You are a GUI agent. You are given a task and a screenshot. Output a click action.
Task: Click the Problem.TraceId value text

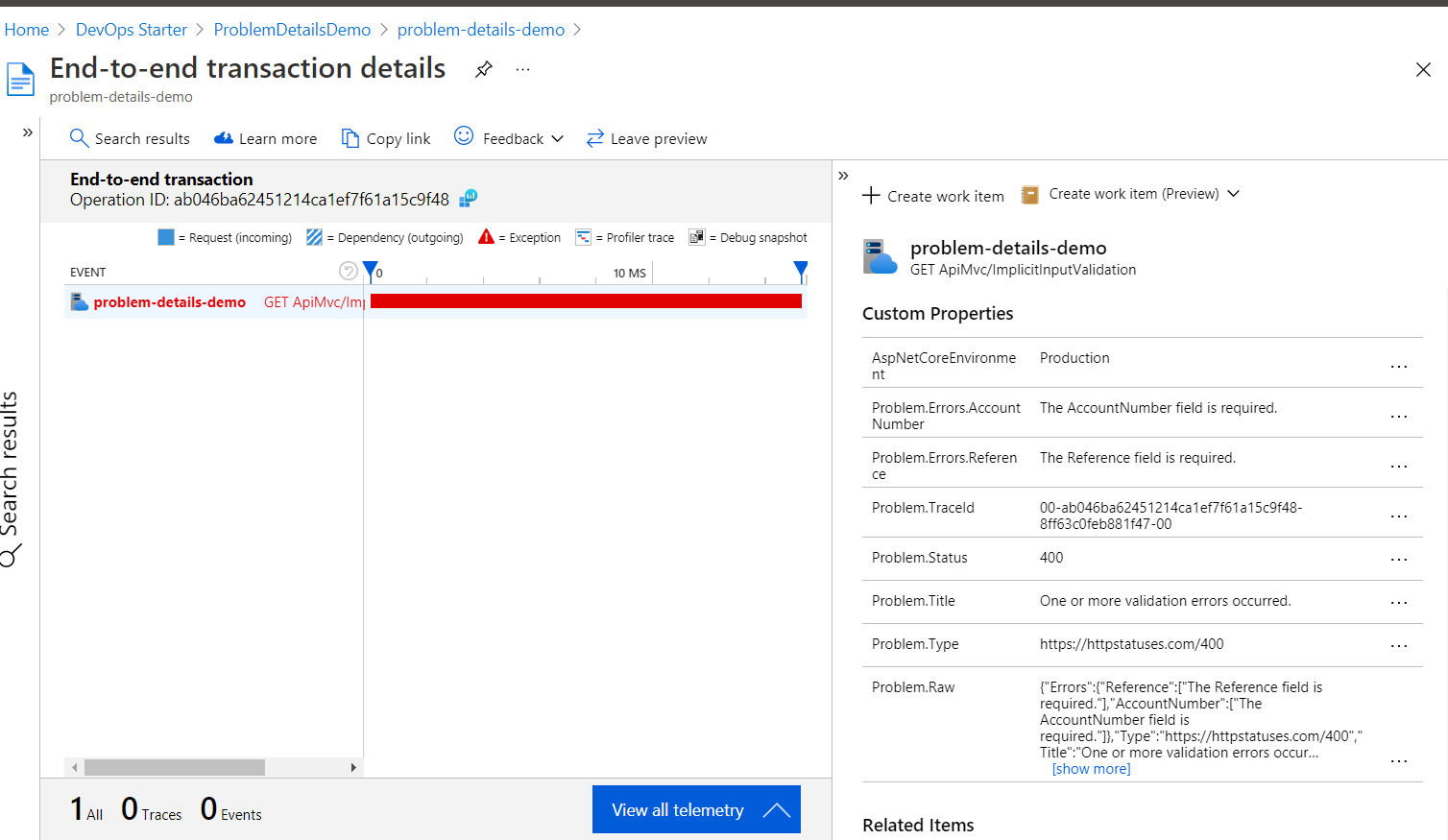[x=1171, y=516]
